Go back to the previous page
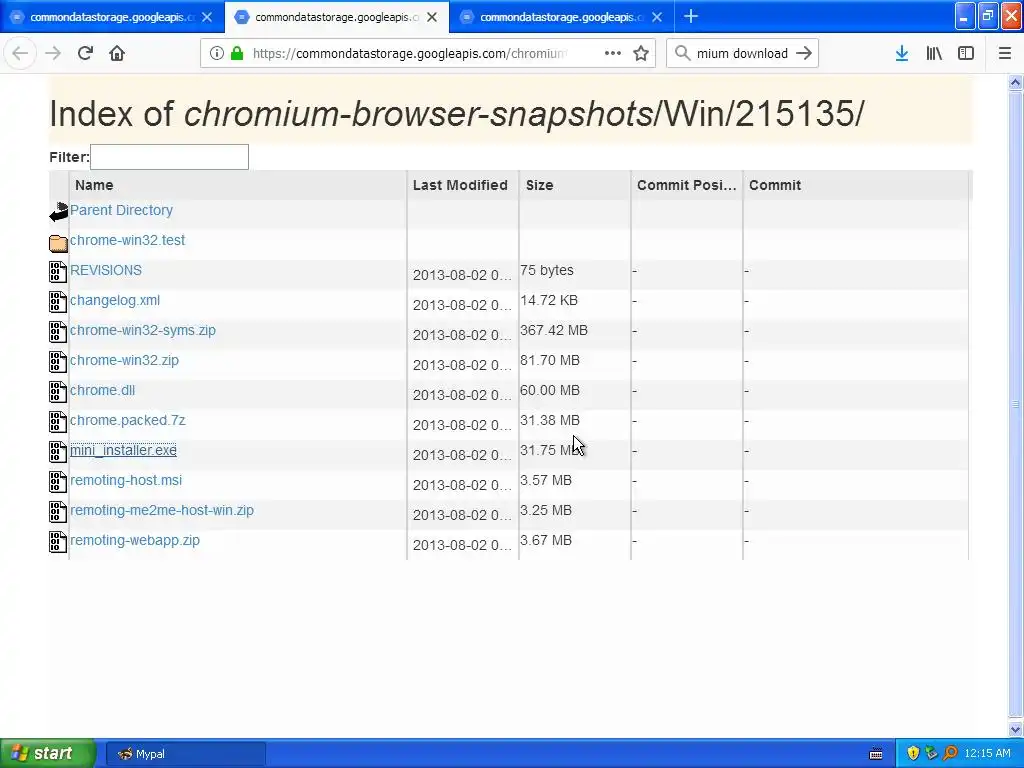 tap(20, 53)
